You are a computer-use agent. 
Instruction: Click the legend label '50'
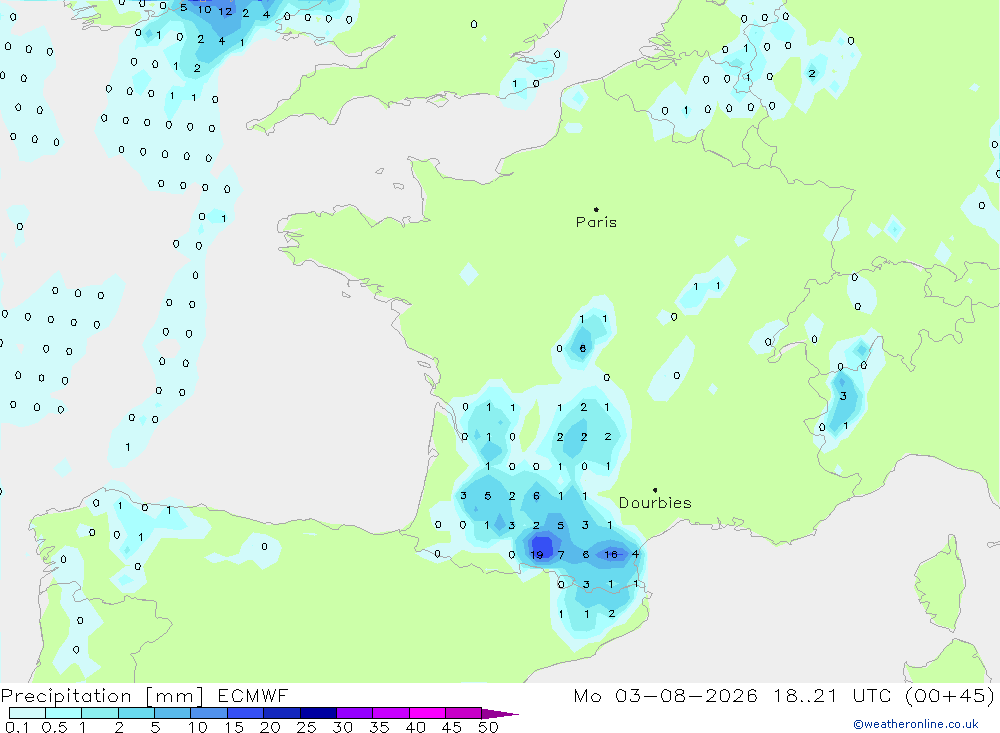[488, 727]
